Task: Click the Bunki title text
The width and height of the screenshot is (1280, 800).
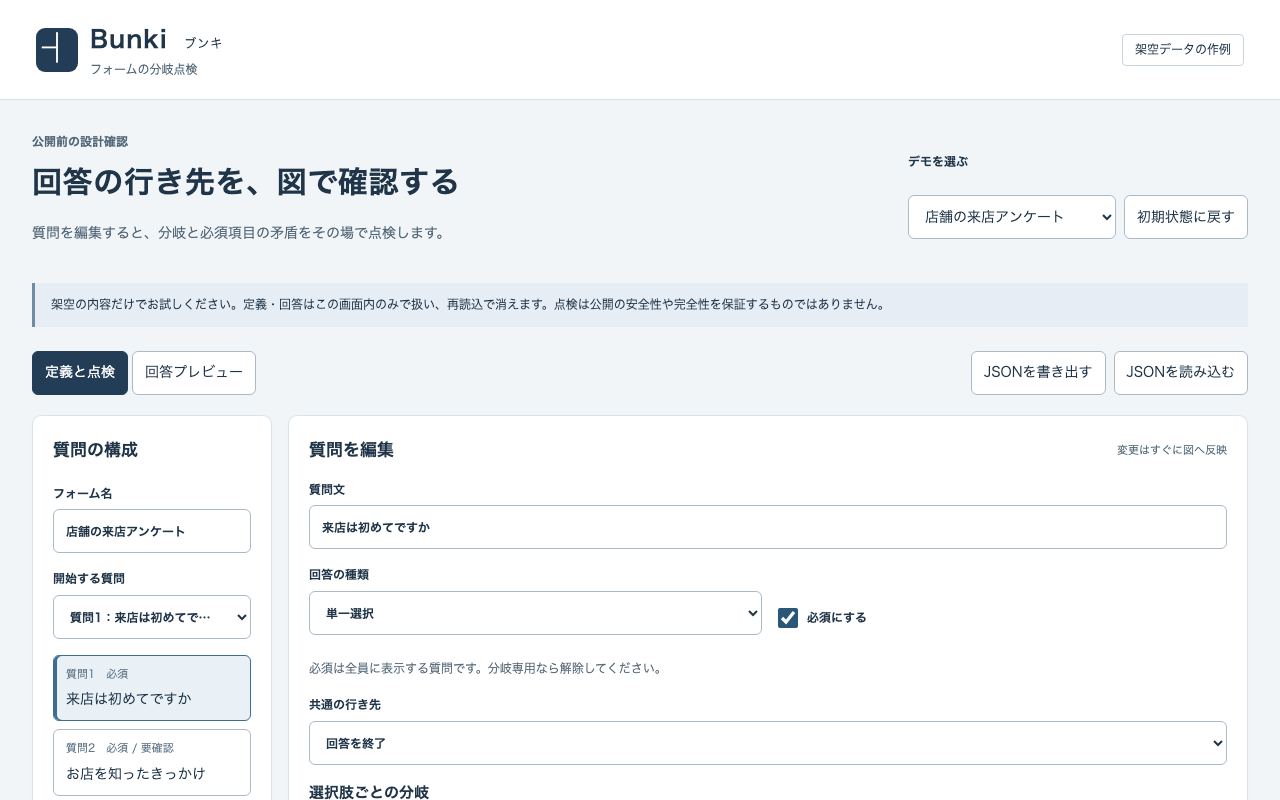Action: coord(128,39)
